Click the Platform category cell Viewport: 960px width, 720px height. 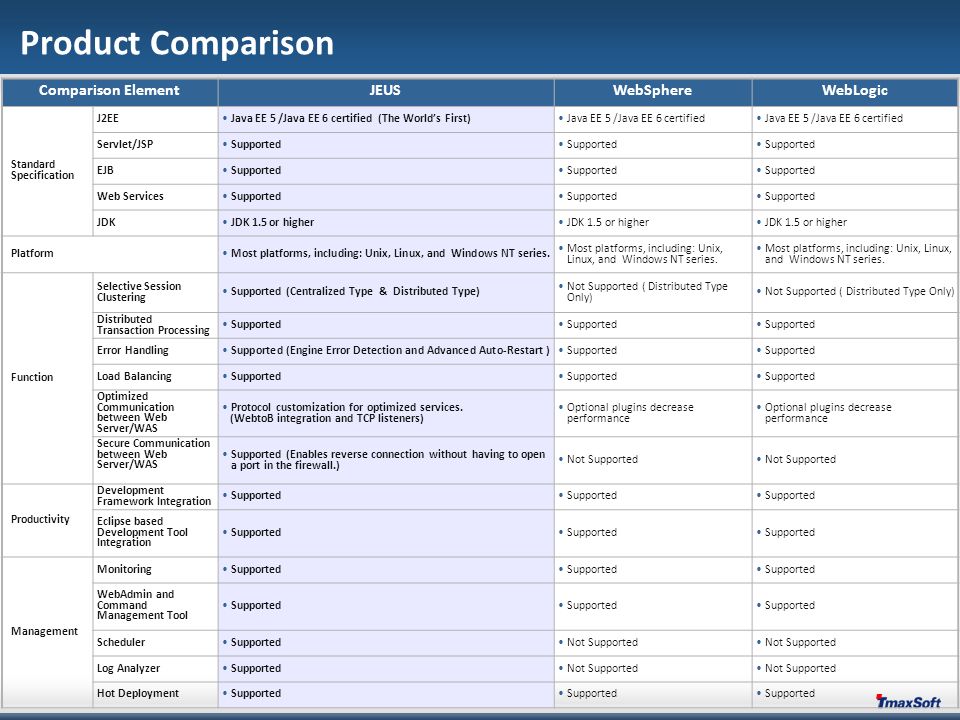click(110, 254)
